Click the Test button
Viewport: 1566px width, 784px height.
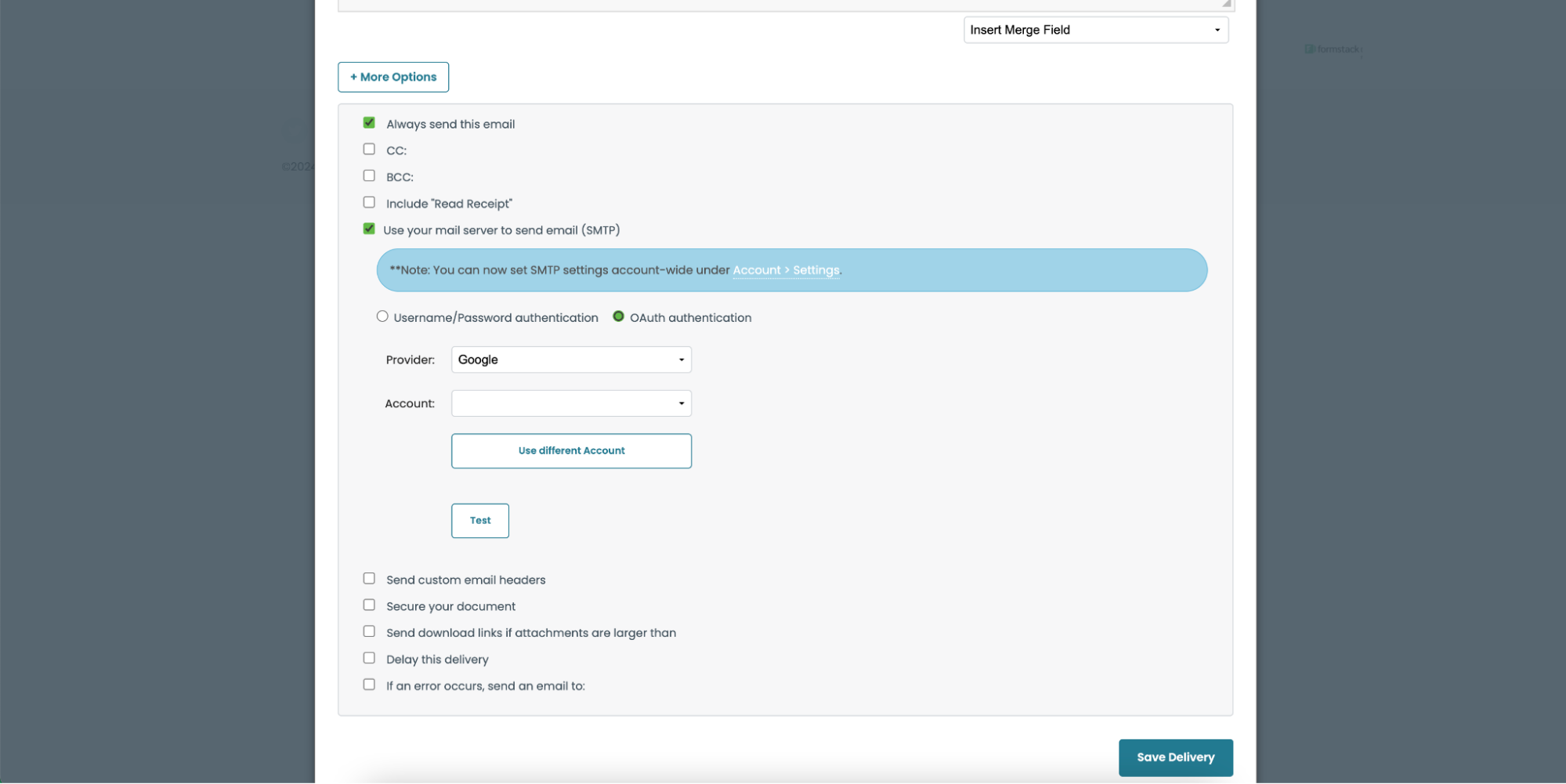[479, 521]
